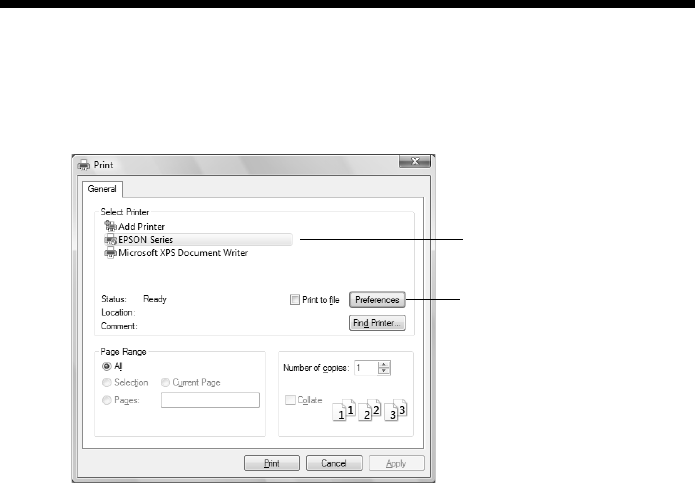Click the 'Status:' label
The image size is (695, 483).
tap(113, 299)
